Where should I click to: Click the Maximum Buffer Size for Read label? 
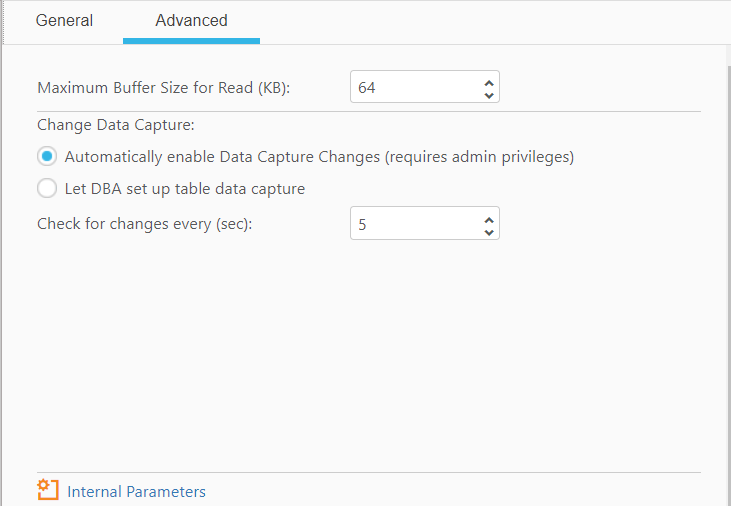click(x=163, y=88)
